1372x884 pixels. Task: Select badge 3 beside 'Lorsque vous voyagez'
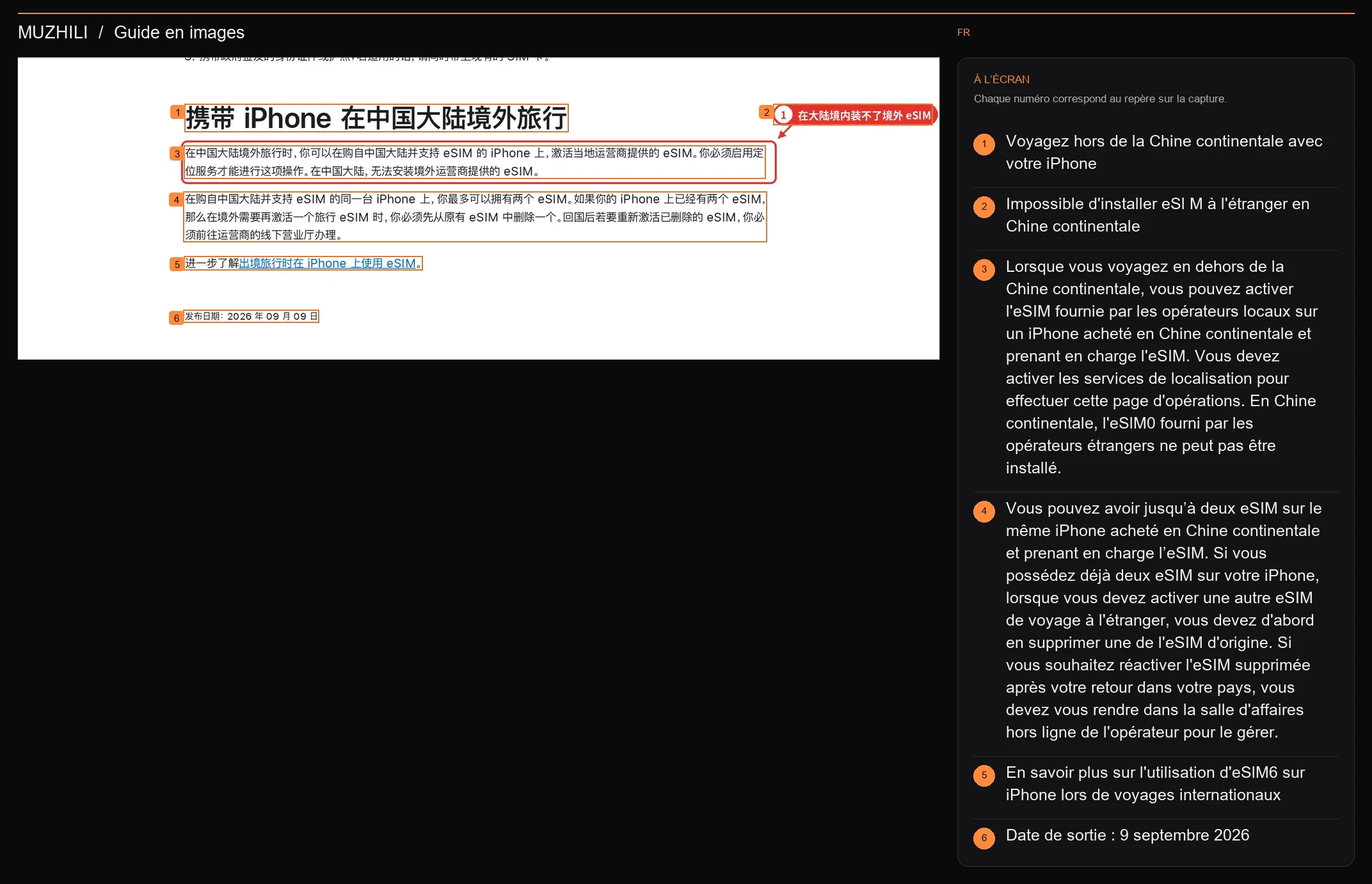[984, 269]
